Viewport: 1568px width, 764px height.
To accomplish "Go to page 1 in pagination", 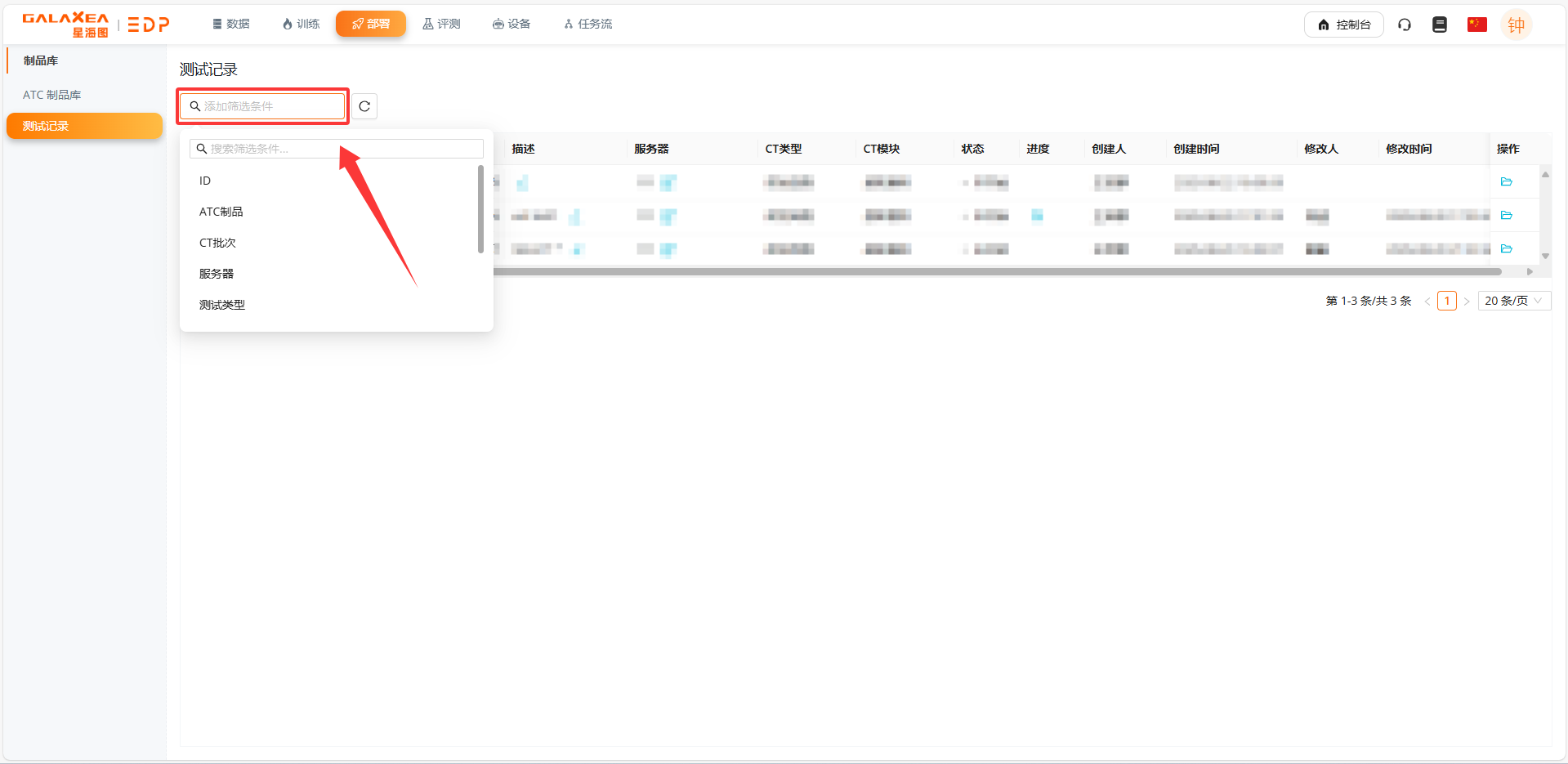I will pyautogui.click(x=1447, y=301).
